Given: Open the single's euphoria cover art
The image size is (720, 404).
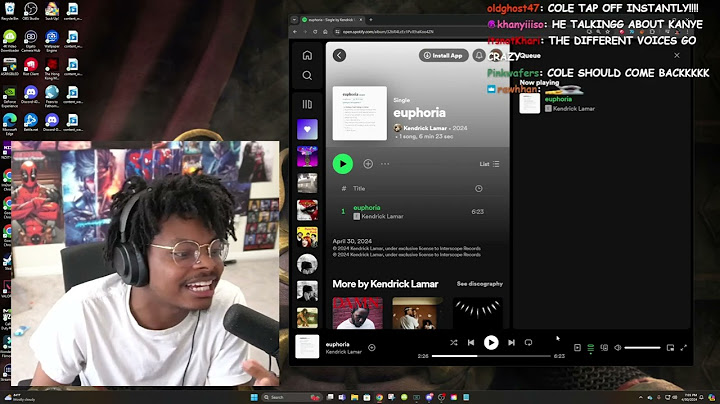Looking at the screenshot, I should (360, 113).
